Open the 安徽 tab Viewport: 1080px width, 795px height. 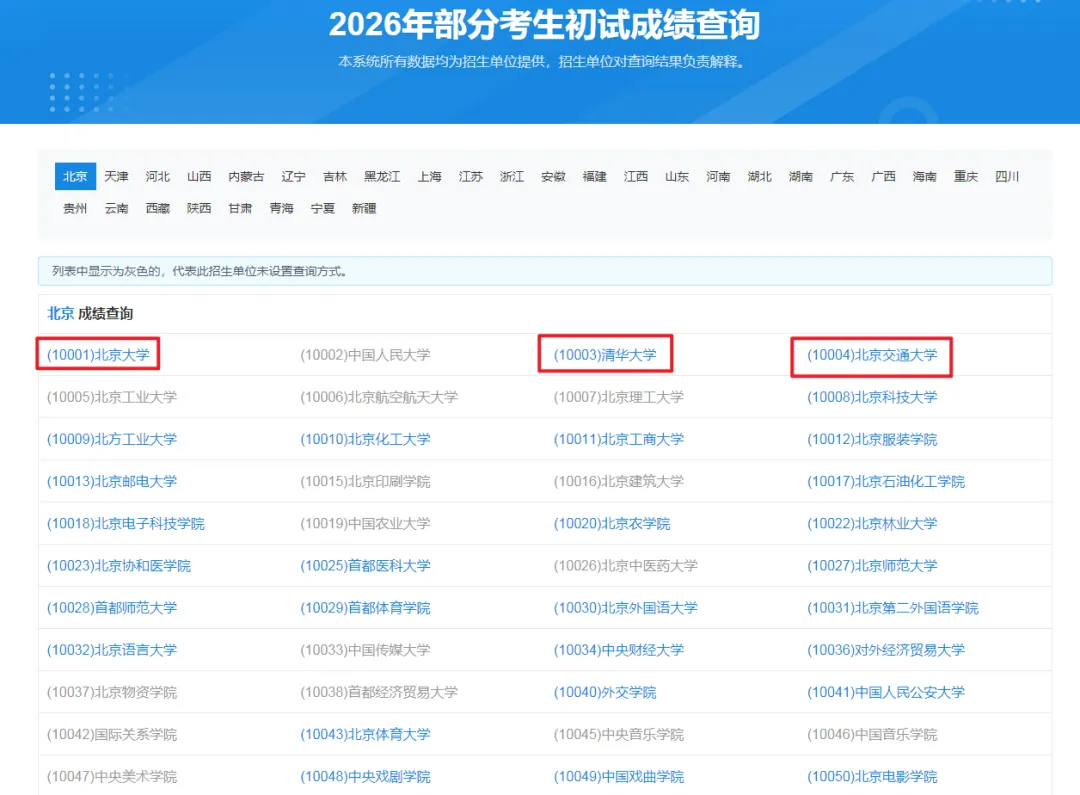(553, 176)
